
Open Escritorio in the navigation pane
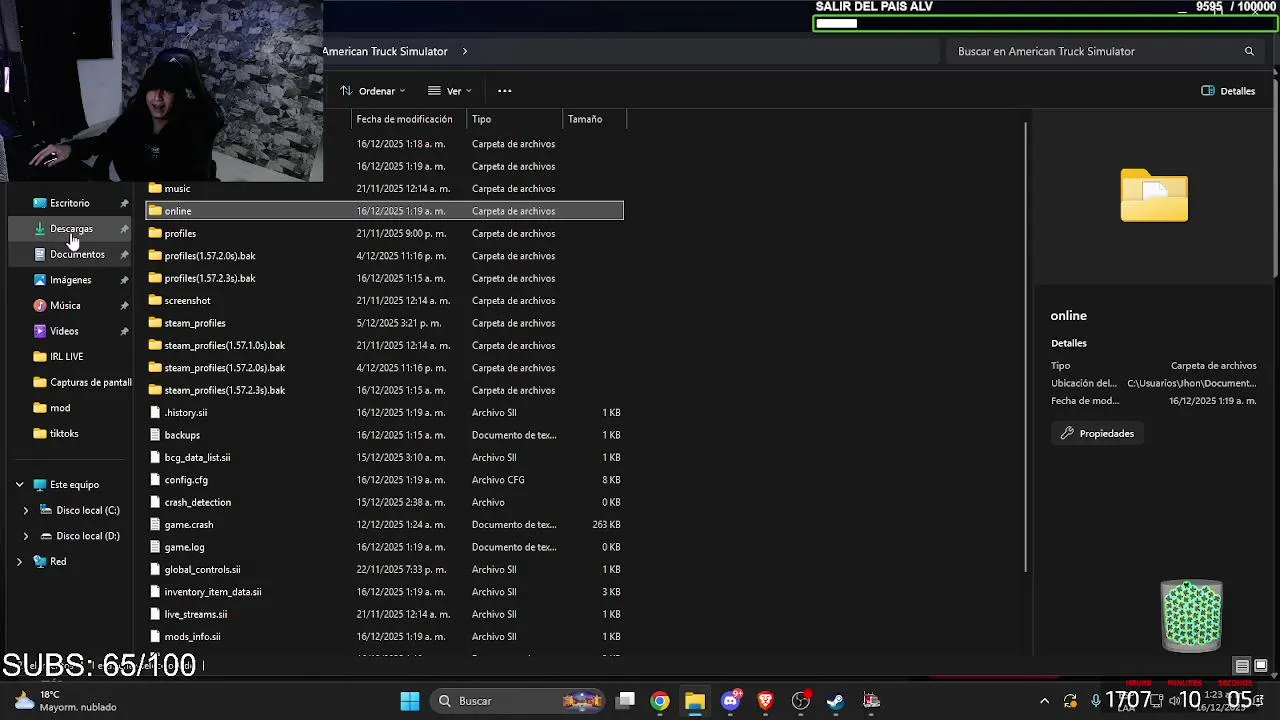(69, 203)
